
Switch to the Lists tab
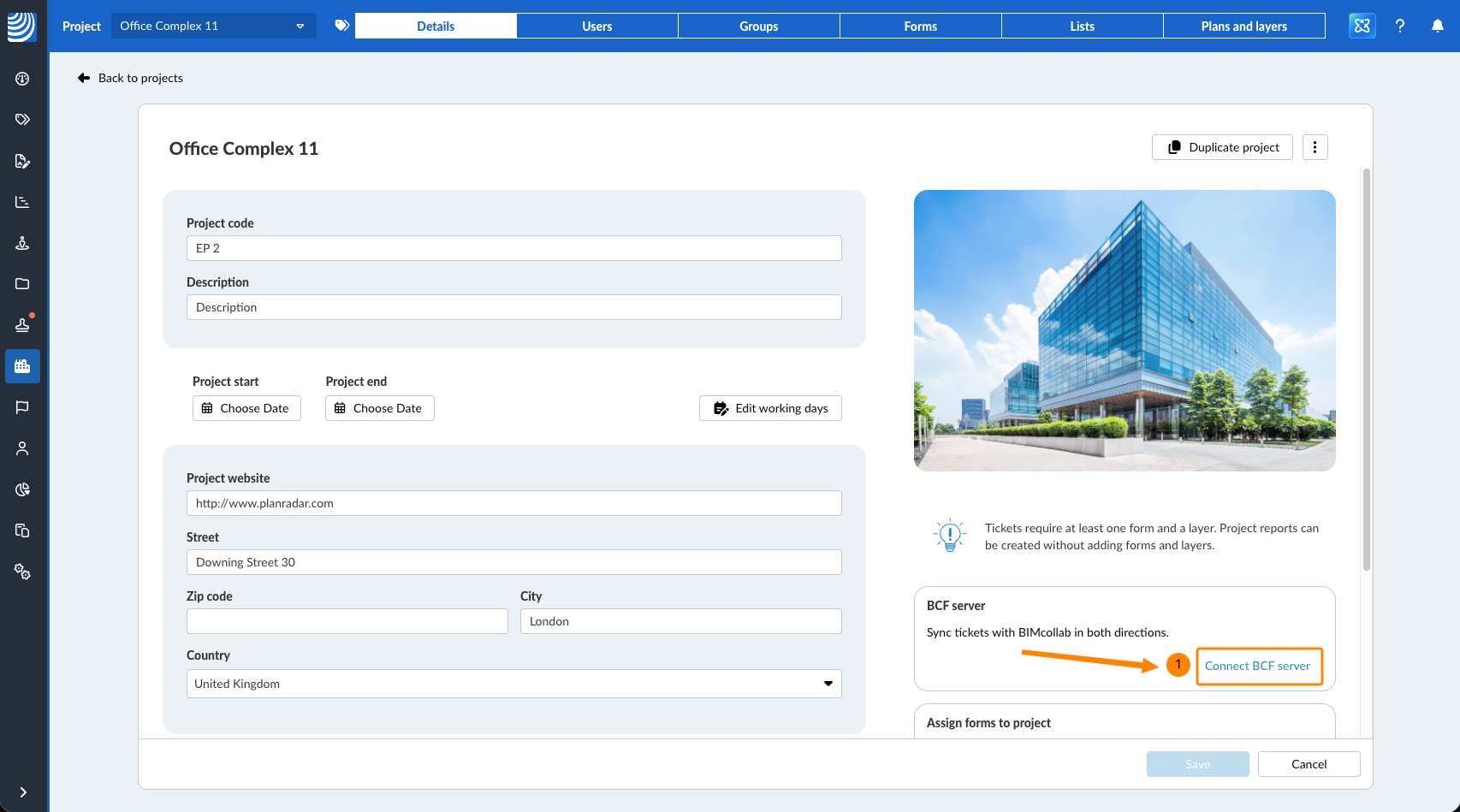click(1083, 26)
